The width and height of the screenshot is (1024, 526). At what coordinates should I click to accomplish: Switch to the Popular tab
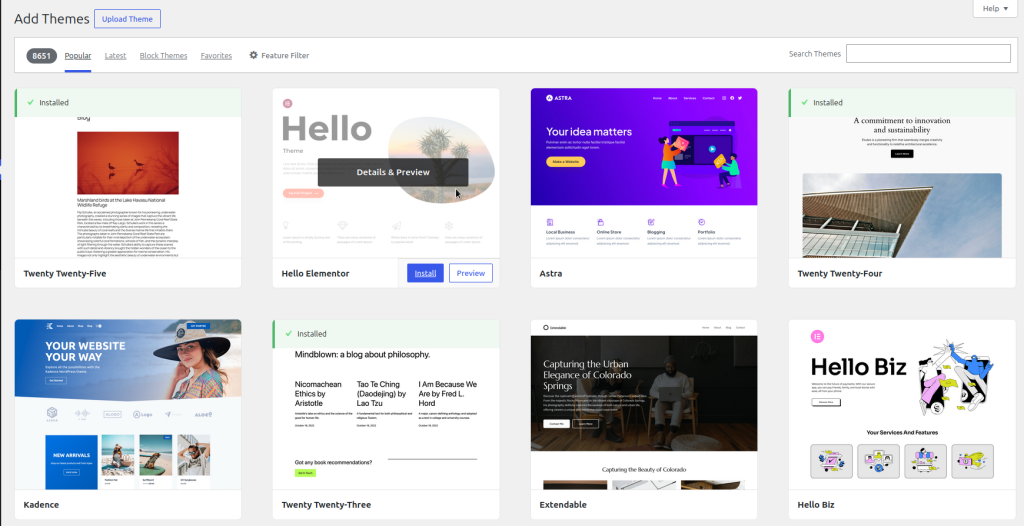pyautogui.click(x=78, y=56)
